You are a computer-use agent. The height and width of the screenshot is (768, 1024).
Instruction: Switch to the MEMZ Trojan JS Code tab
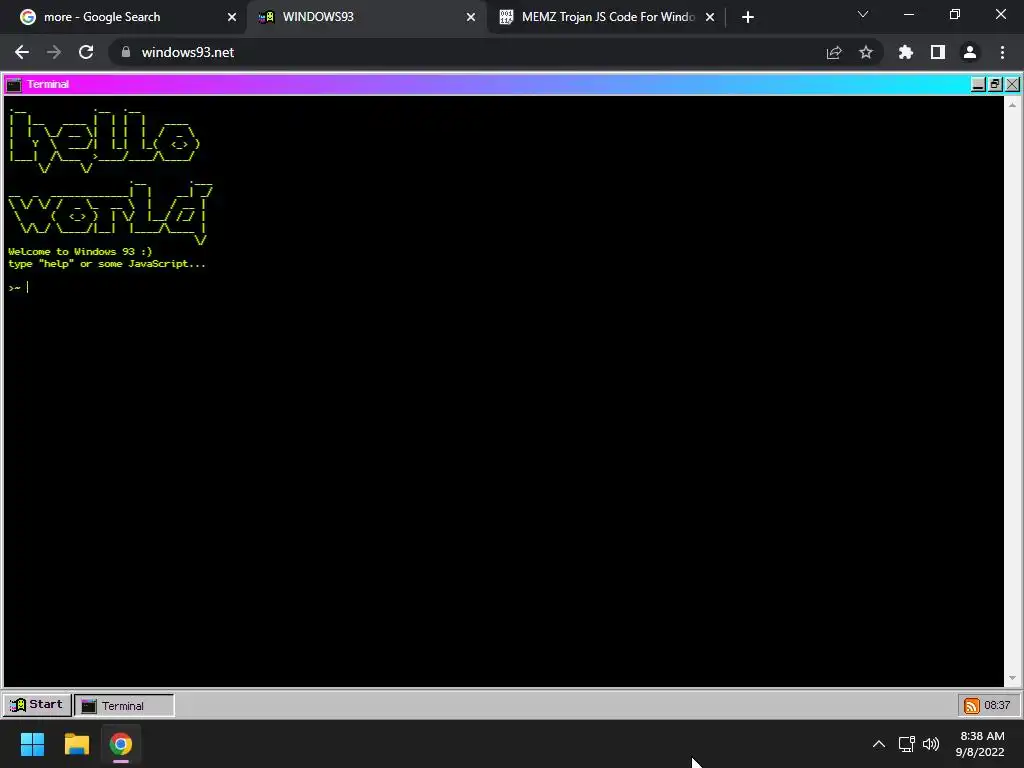[x=607, y=17]
